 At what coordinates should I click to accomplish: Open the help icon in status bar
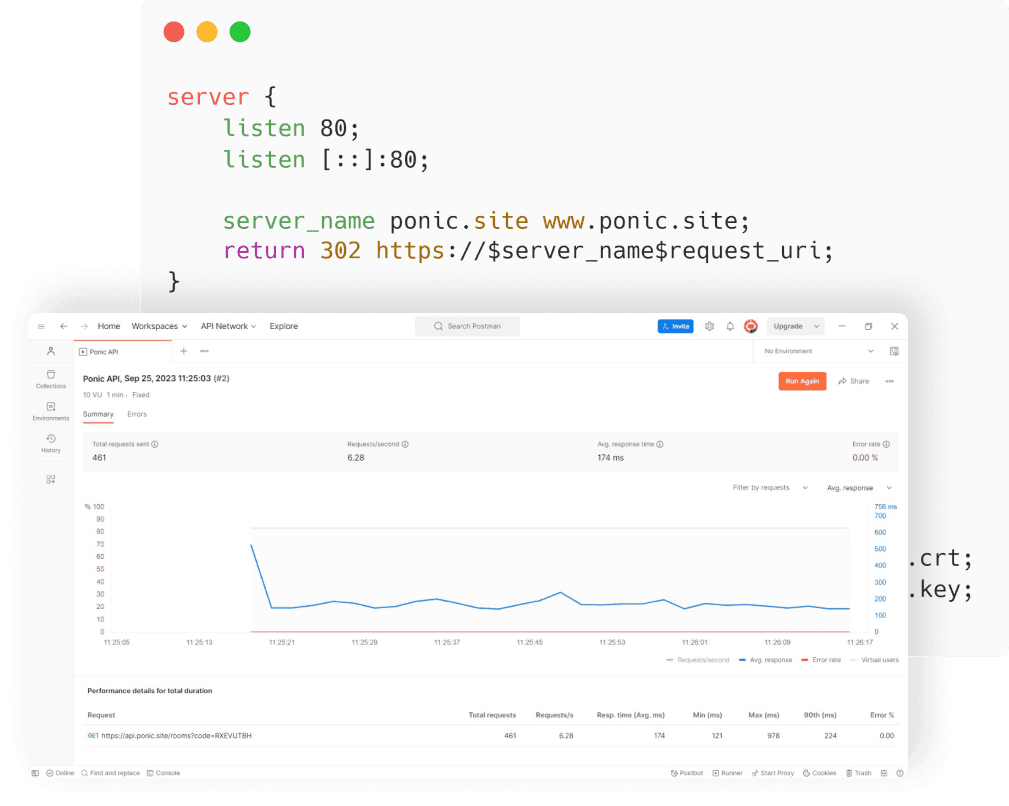(x=900, y=773)
